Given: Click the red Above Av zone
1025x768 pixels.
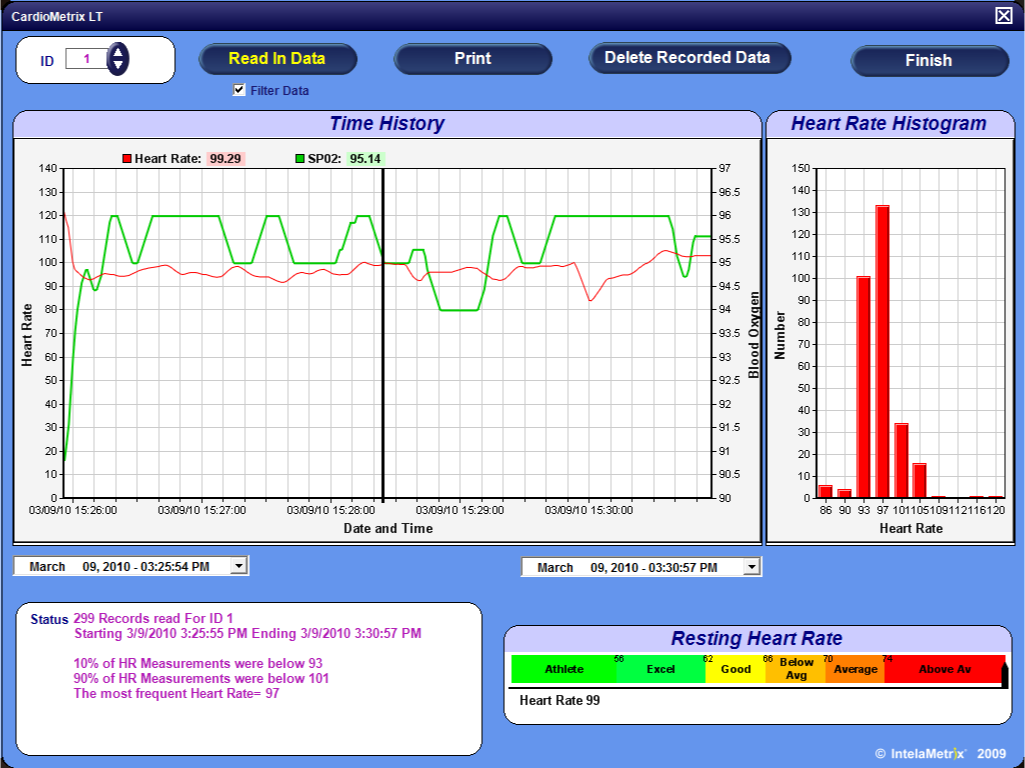Looking at the screenshot, I should (x=944, y=669).
